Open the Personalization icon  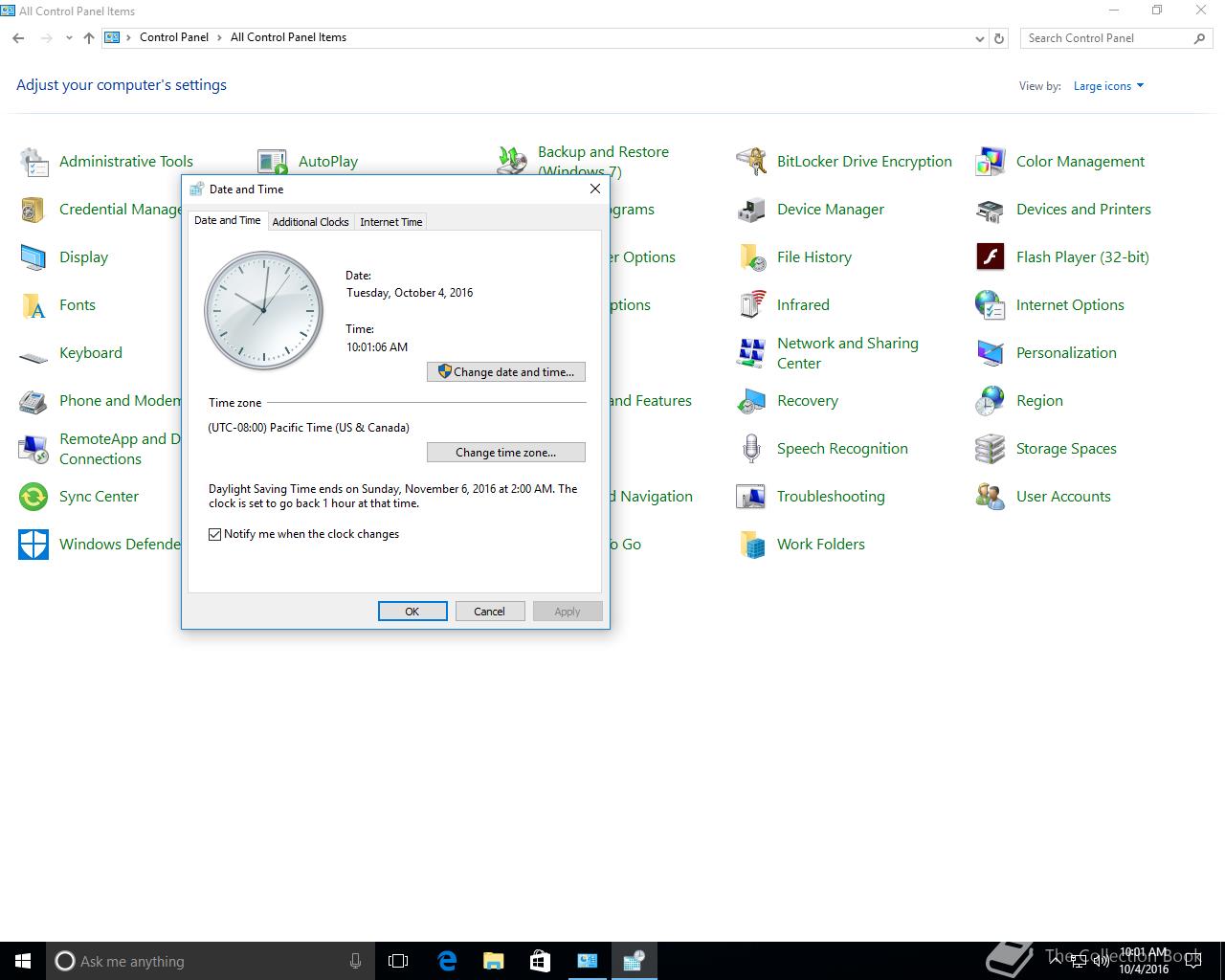coord(991,353)
